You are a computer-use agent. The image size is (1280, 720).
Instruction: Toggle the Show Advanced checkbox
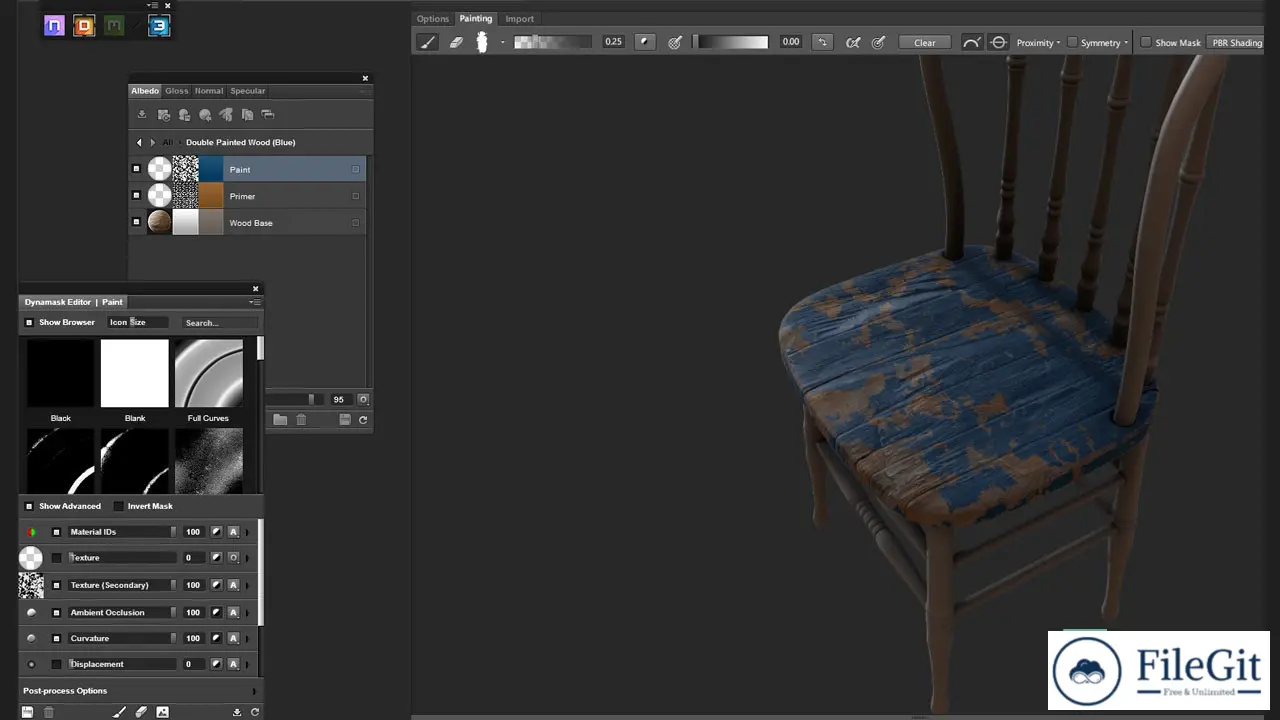coord(29,506)
